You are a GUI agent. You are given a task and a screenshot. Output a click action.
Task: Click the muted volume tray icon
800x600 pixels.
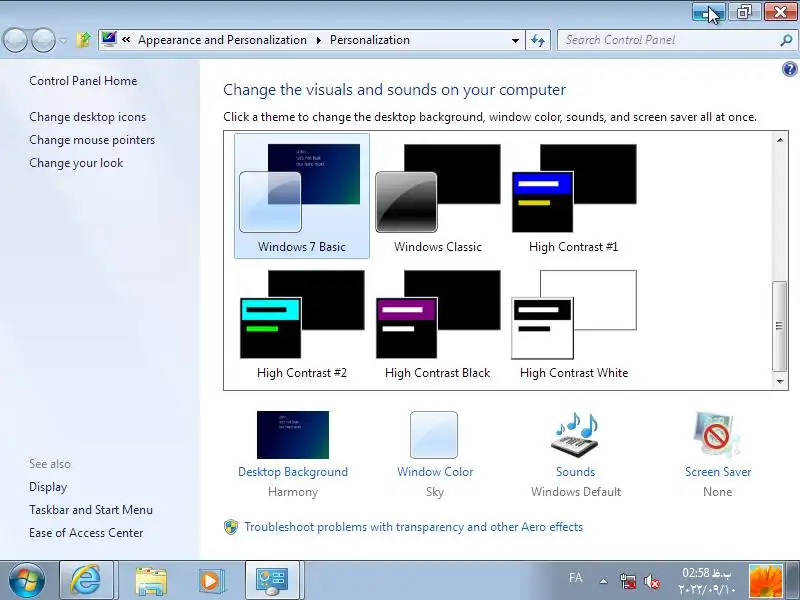(x=652, y=581)
